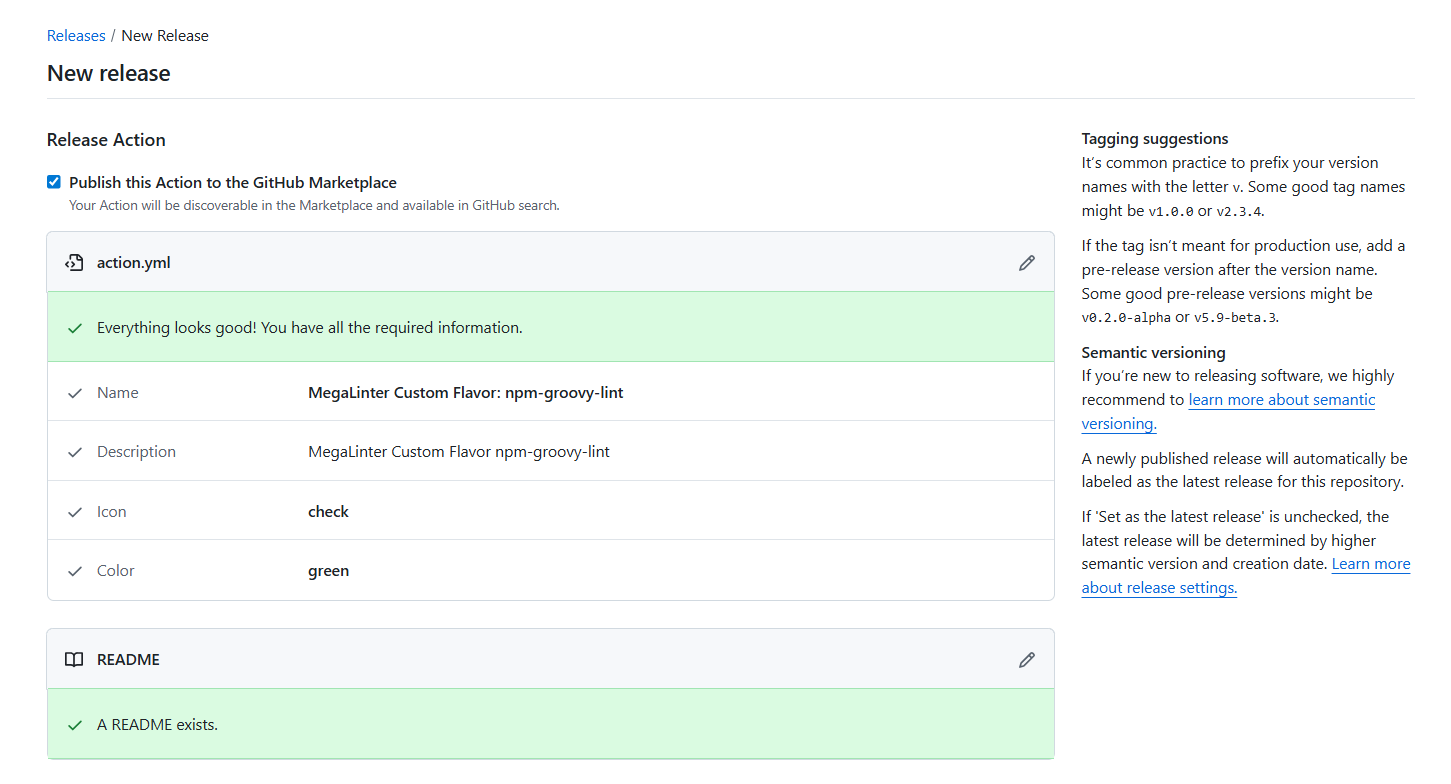Click the checkmark beside 'Everything looks good!'
Screen dimensions: 1451x784
74,328
